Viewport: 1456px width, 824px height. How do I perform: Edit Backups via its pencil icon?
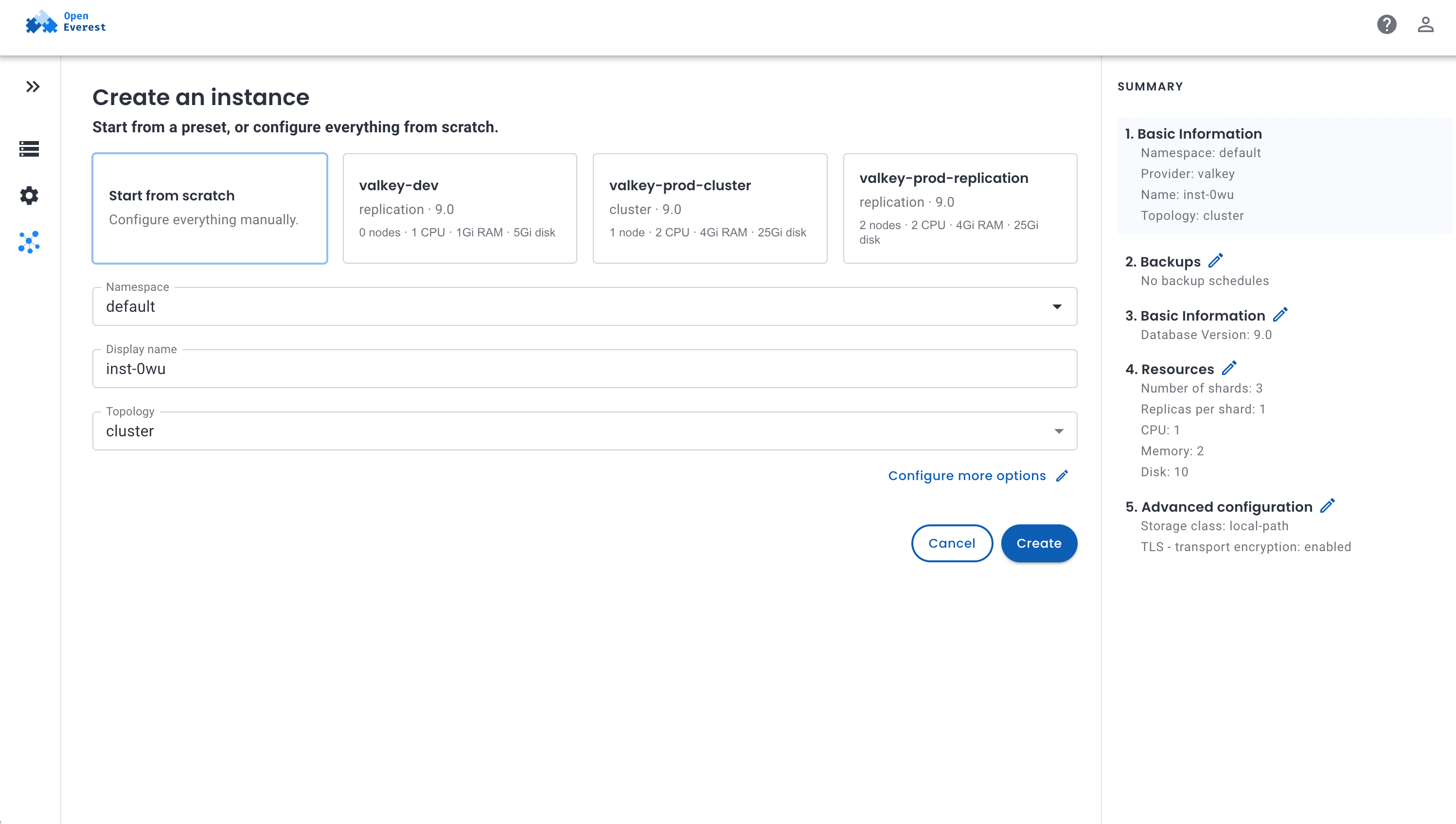[1216, 260]
